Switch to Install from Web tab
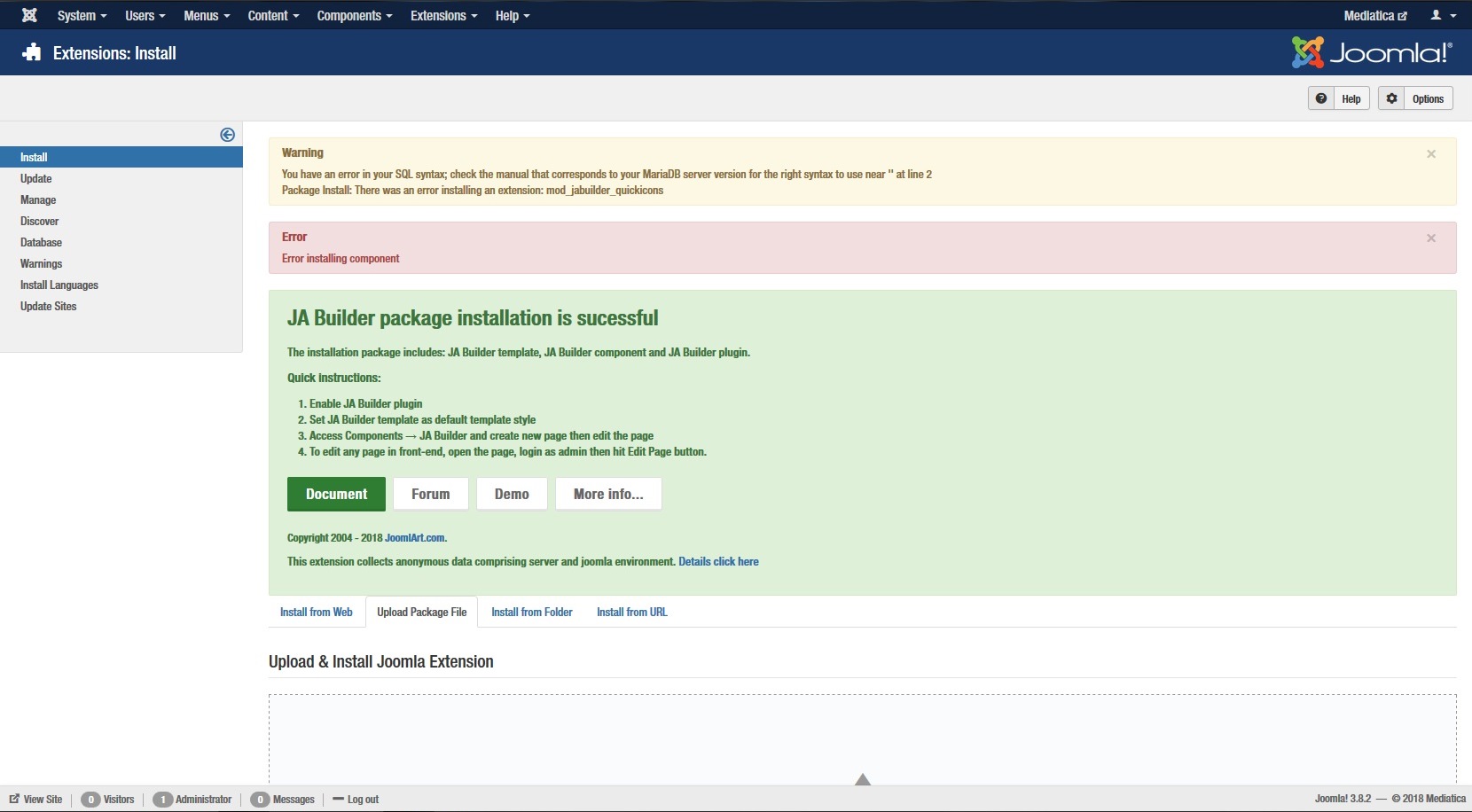The height and width of the screenshot is (812, 1472). pos(317,612)
